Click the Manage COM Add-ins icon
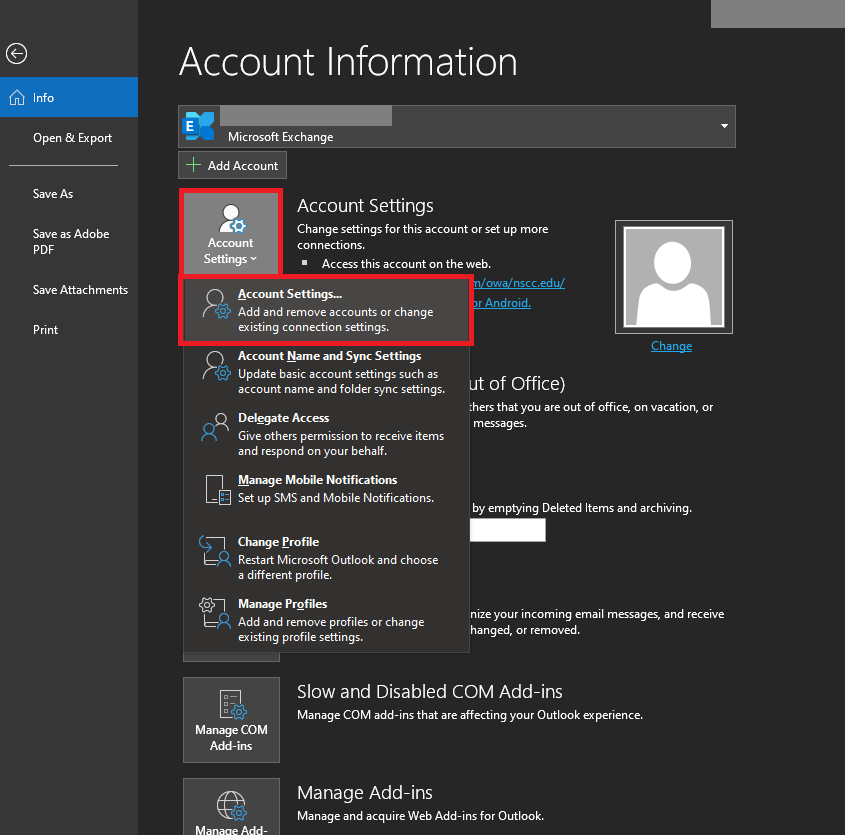 pyautogui.click(x=232, y=705)
